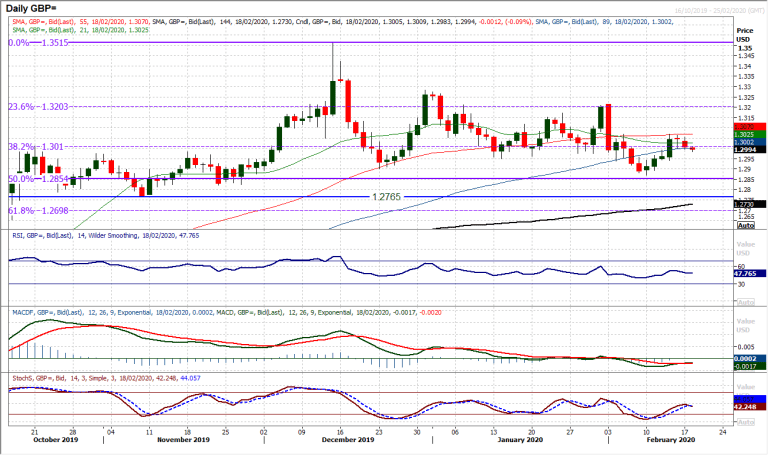Viewport: 768px width, 455px height.
Task: Click the -0.0017 MACD value tag
Action: [750, 366]
